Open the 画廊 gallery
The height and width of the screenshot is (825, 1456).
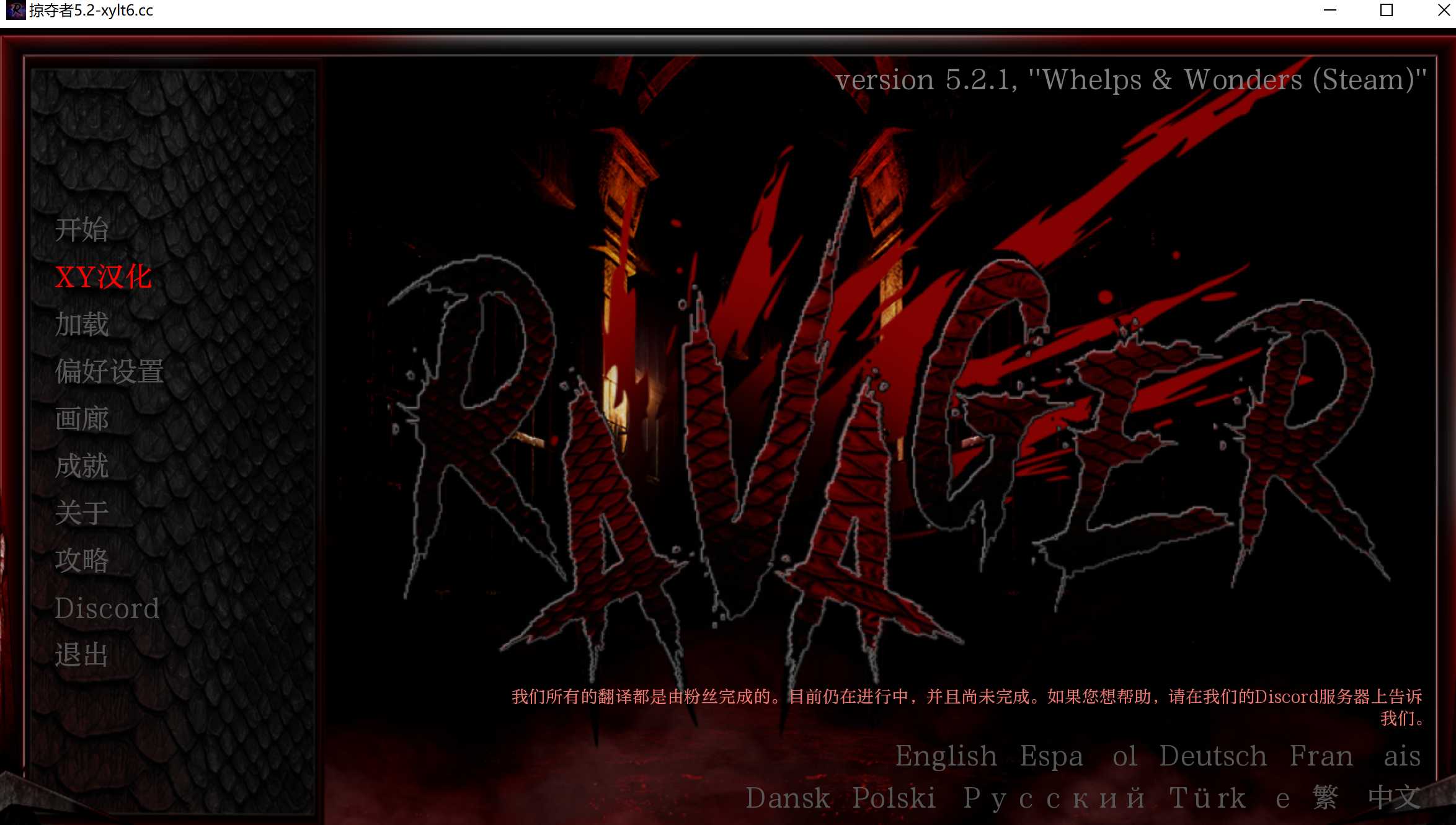point(82,420)
